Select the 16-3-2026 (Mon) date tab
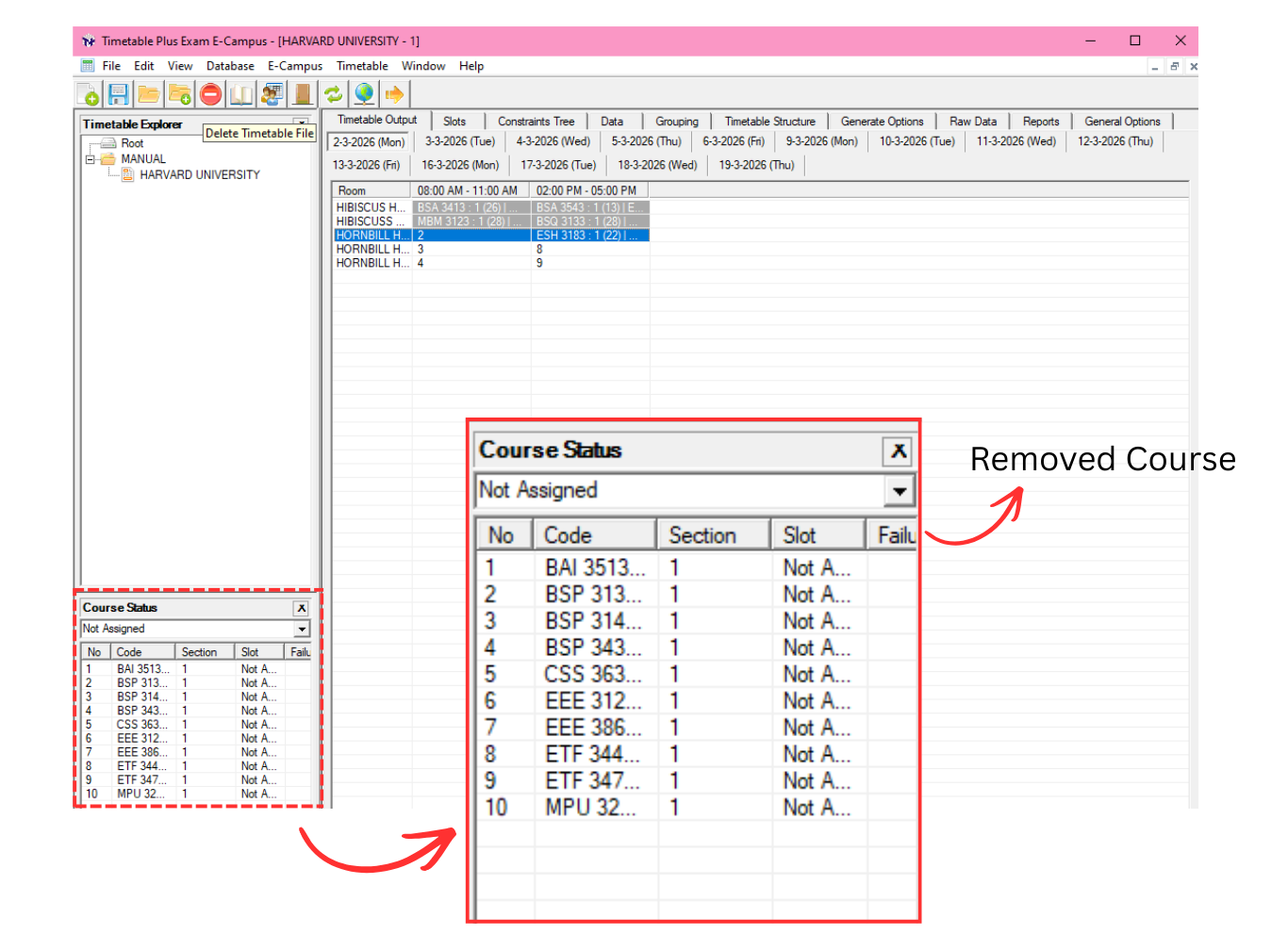The image size is (1288, 934). coord(460,165)
